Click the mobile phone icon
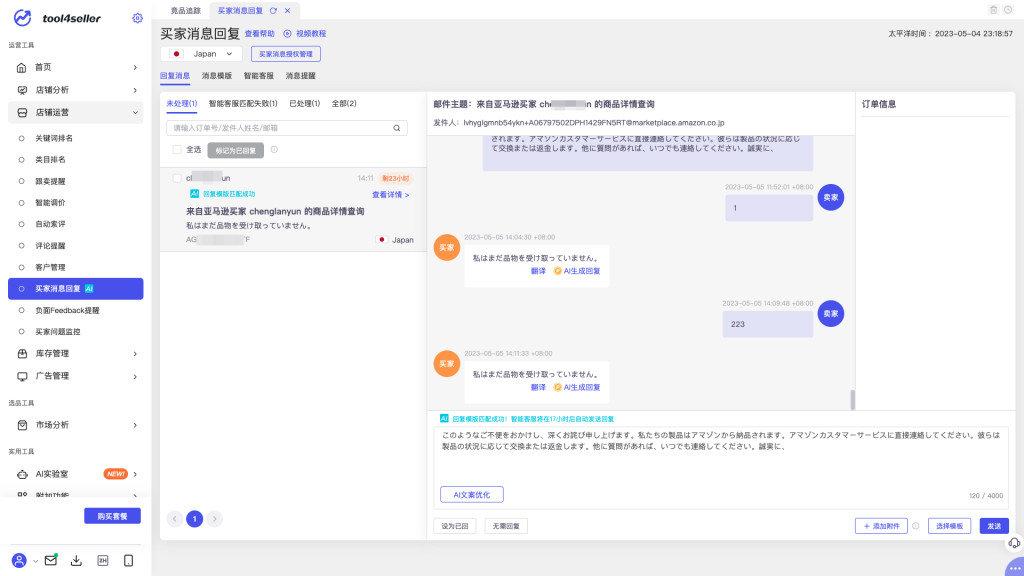 click(x=129, y=560)
